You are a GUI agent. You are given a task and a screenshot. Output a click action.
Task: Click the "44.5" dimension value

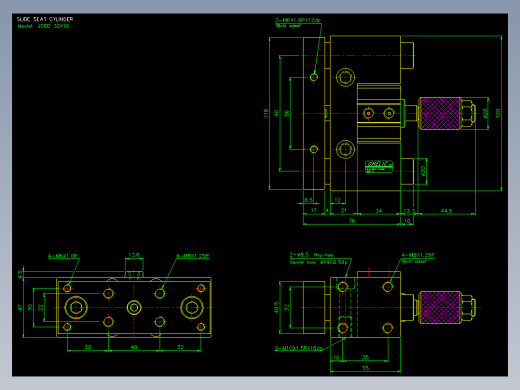pyautogui.click(x=446, y=211)
